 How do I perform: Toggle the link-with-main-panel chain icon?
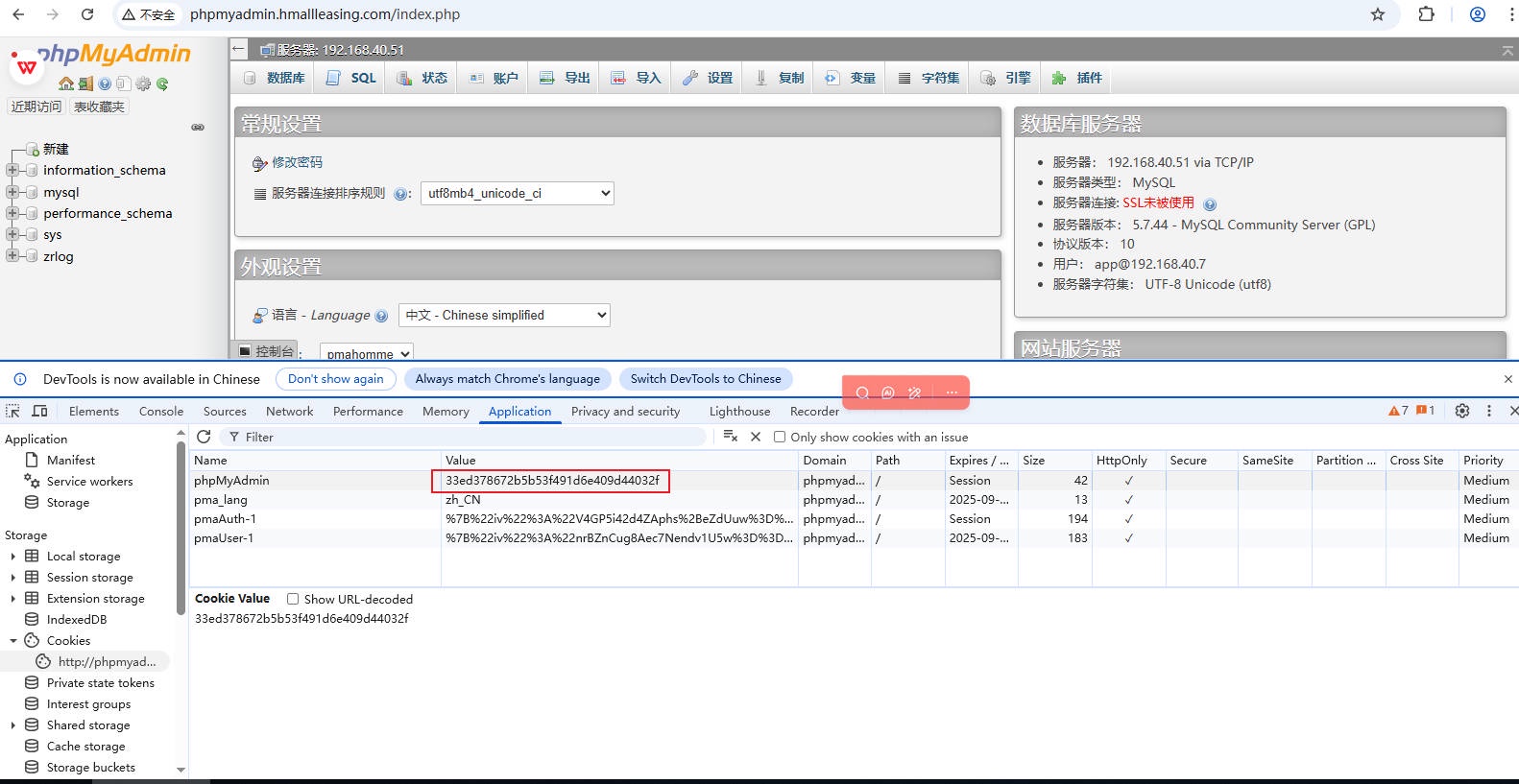point(198,127)
